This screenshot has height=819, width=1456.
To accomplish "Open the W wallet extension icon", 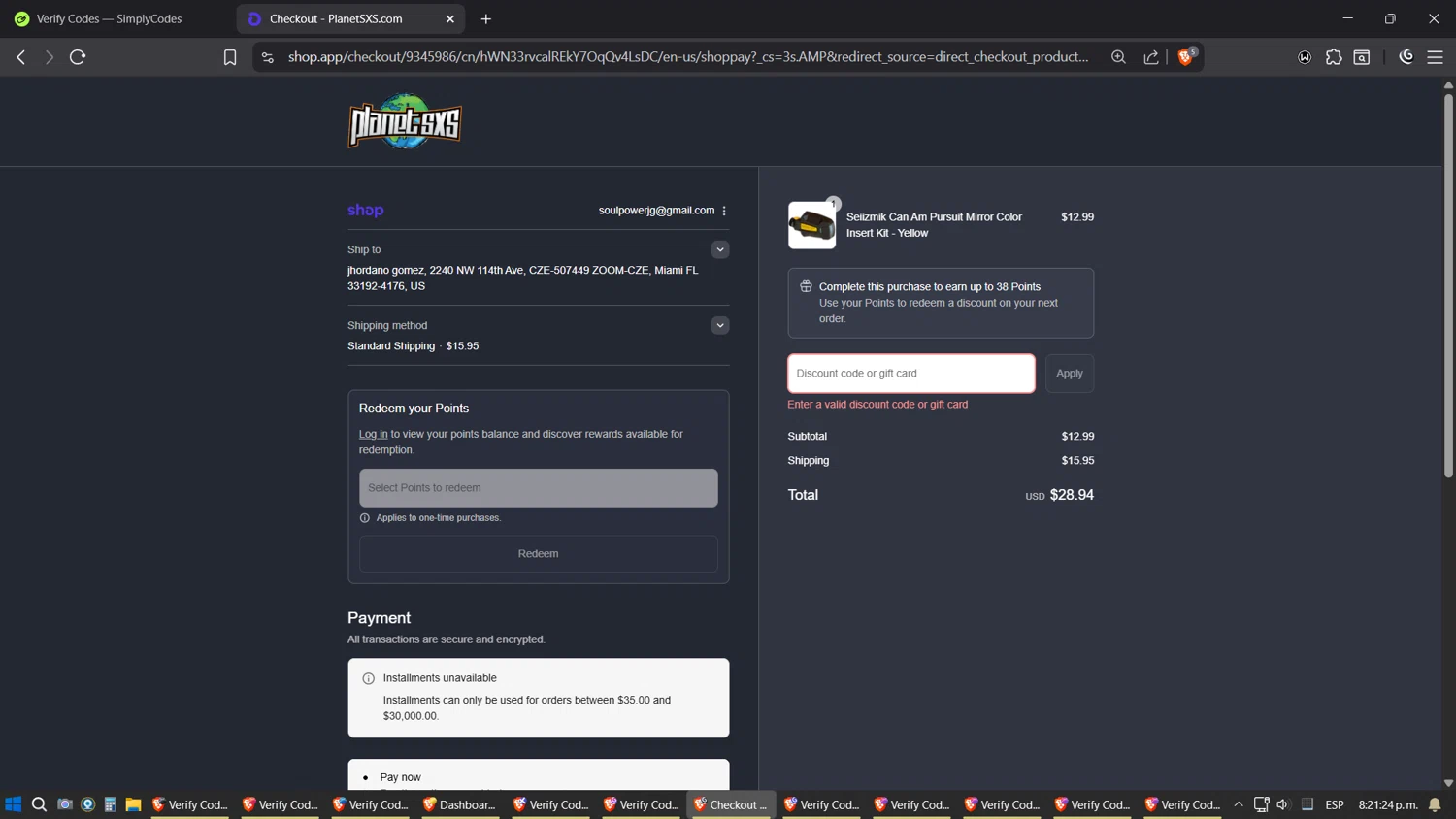I will click(1305, 57).
